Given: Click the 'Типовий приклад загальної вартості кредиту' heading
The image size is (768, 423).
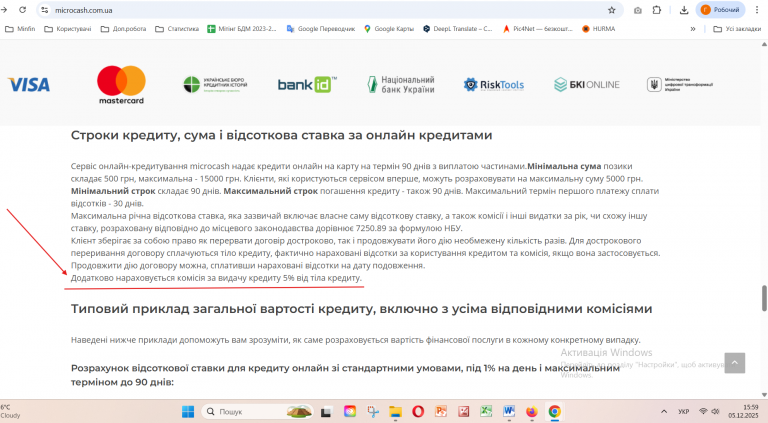Looking at the screenshot, I should pos(361,309).
